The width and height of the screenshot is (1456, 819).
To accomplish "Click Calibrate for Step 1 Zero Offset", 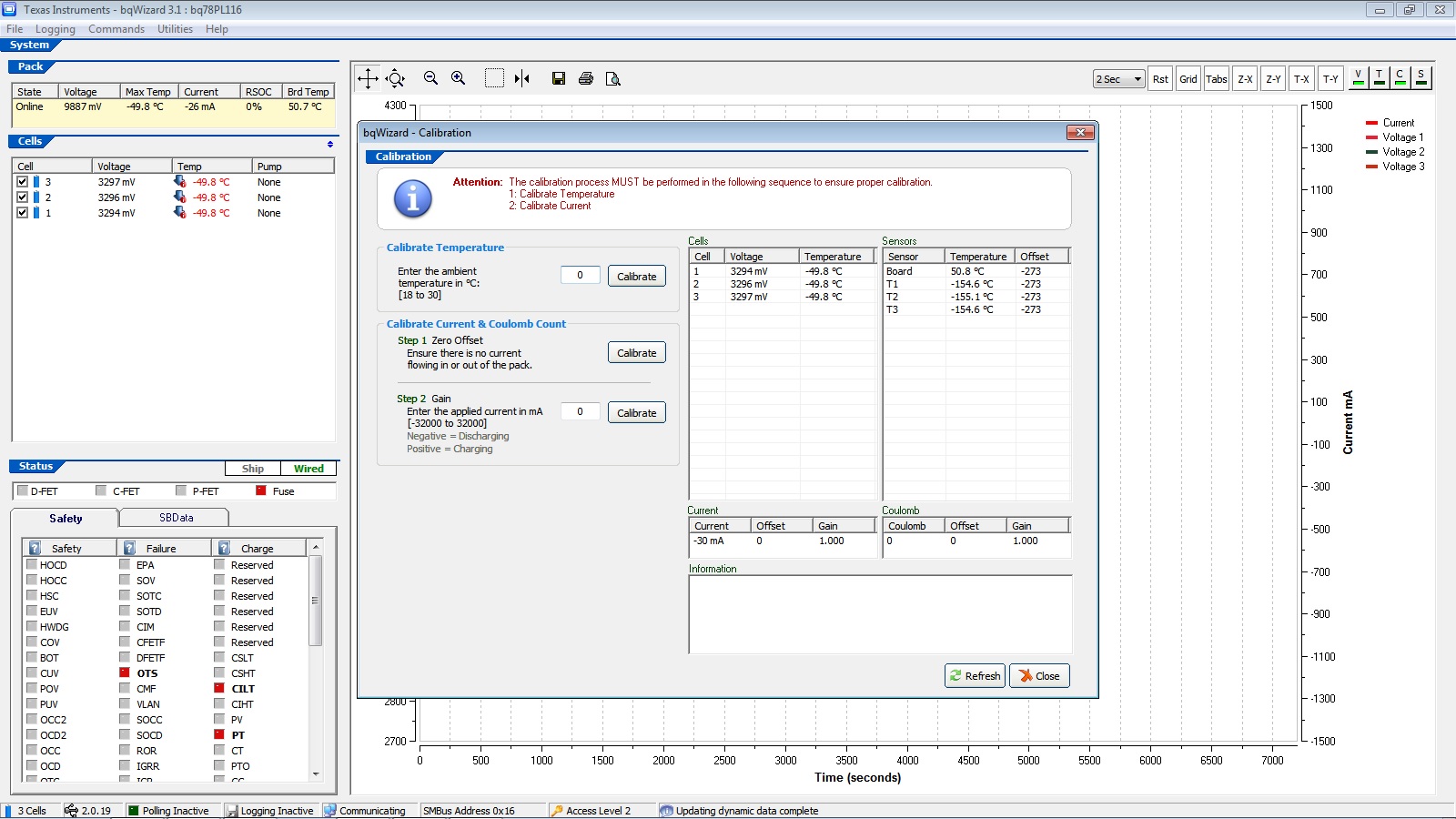I will point(637,353).
